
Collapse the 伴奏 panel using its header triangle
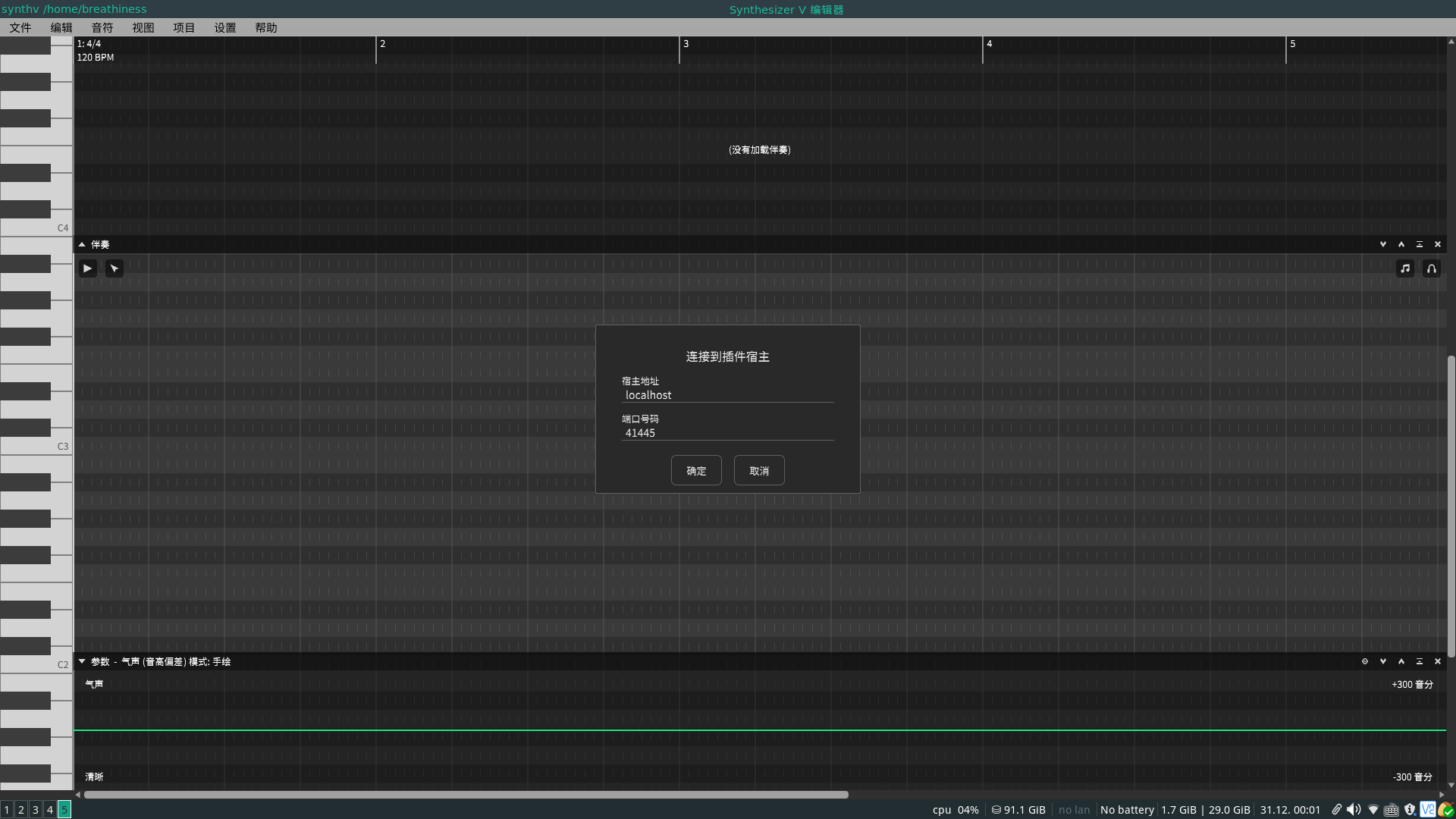coord(82,244)
